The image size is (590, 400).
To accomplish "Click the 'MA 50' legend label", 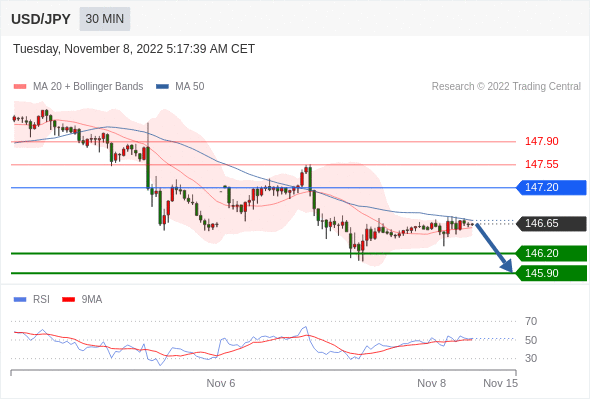I will 190,87.
